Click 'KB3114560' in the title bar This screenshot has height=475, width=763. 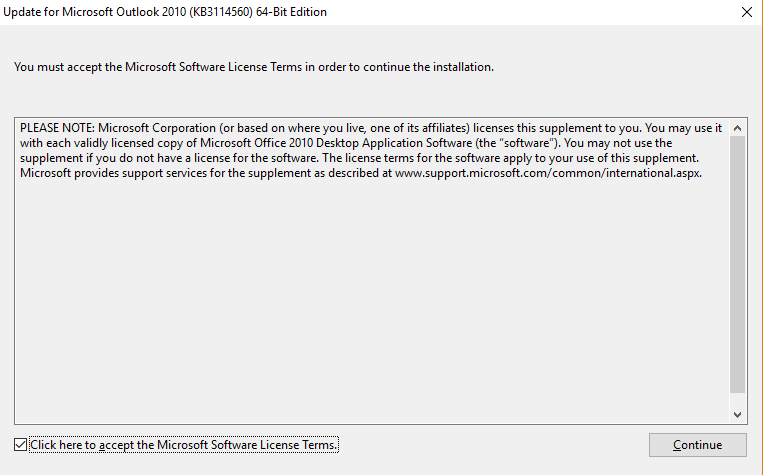tap(209, 12)
